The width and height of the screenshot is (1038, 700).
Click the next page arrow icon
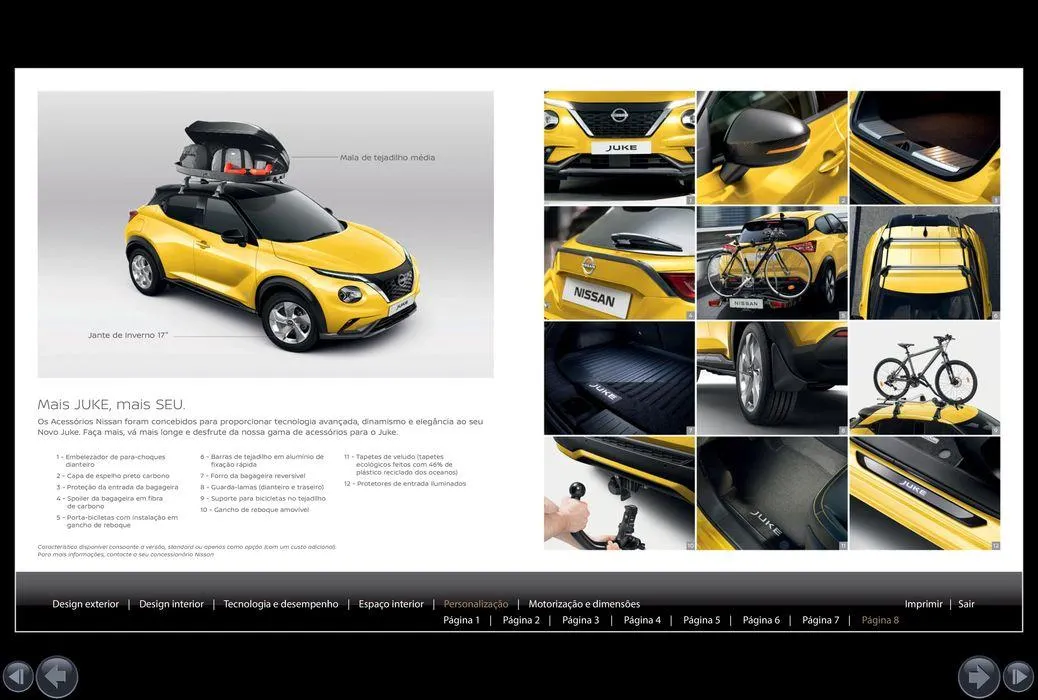(978, 676)
